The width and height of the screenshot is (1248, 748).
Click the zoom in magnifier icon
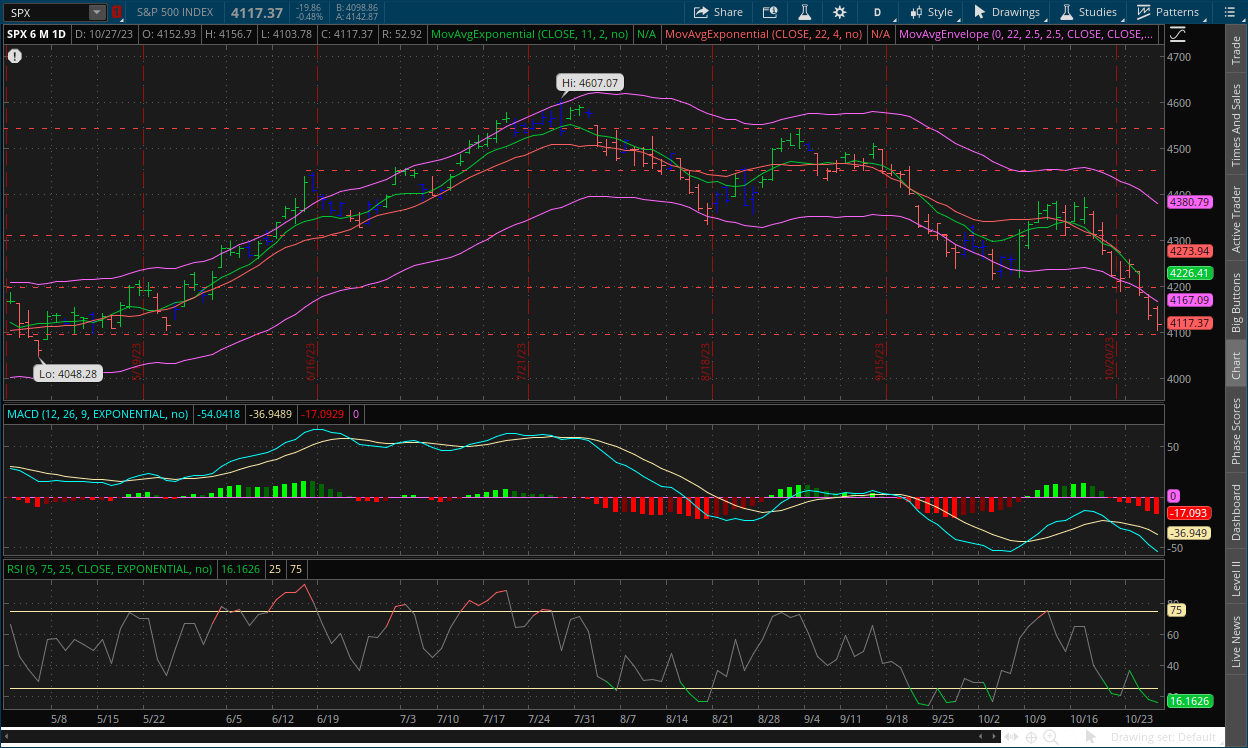point(1051,738)
